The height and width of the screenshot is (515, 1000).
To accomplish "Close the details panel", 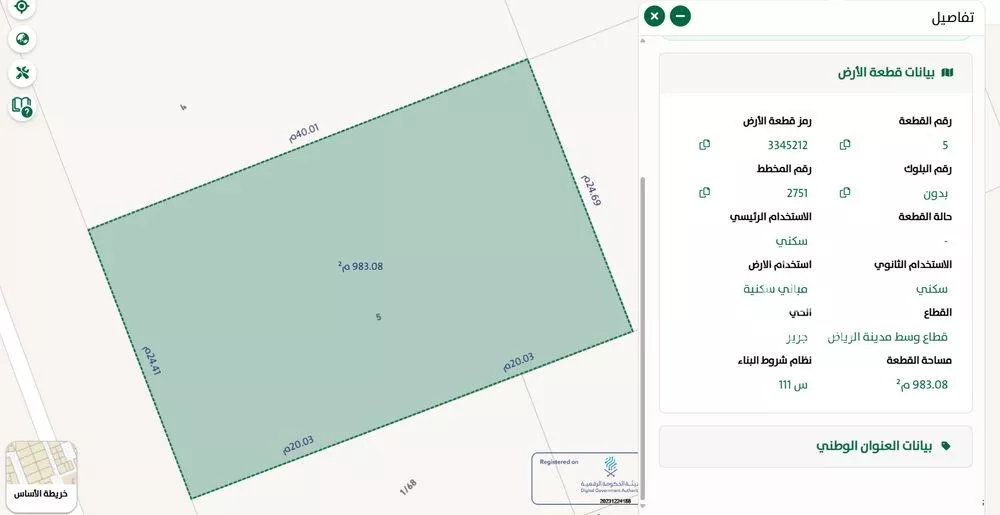I will point(654,16).
